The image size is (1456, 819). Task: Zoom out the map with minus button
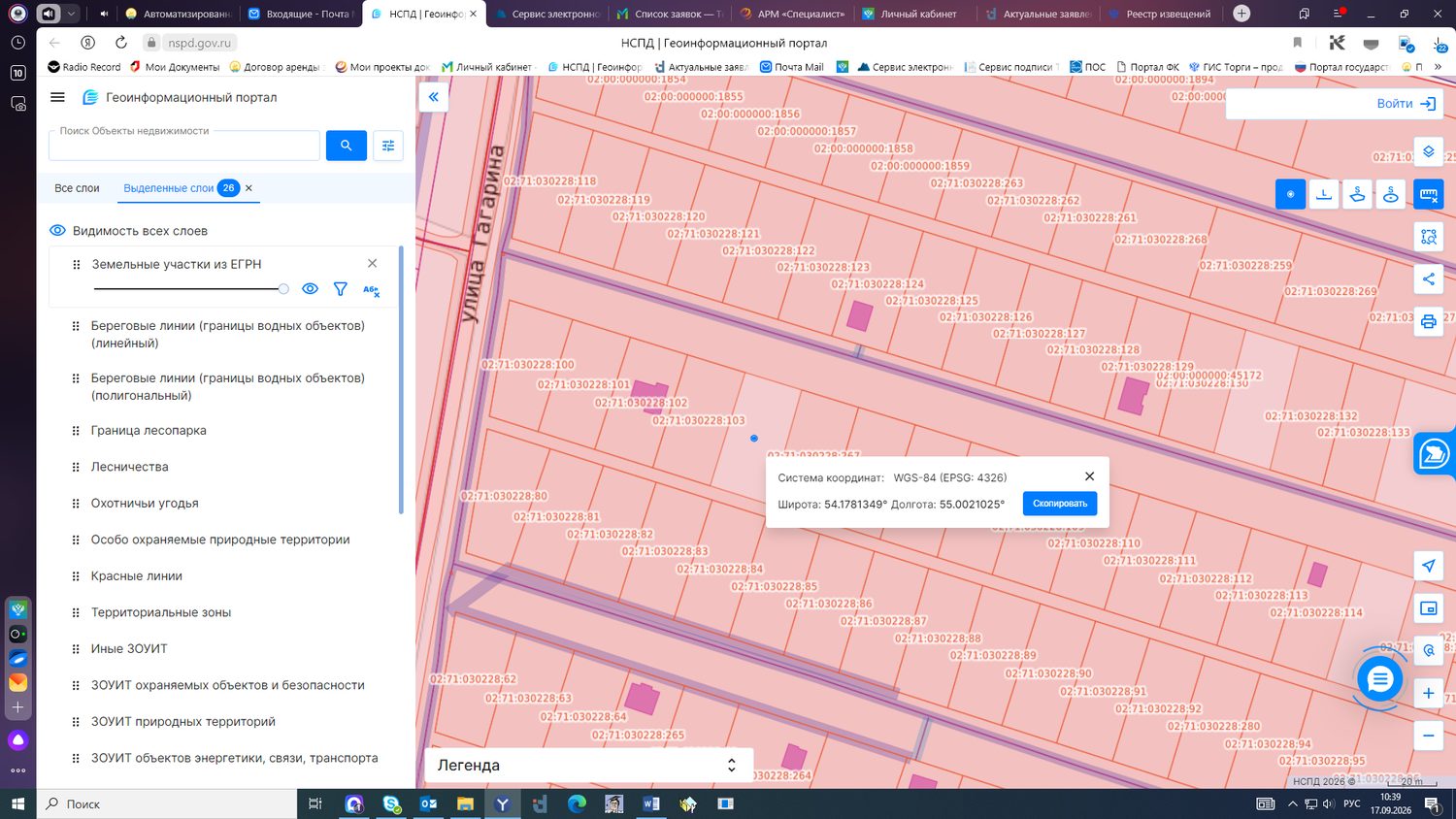click(x=1428, y=736)
